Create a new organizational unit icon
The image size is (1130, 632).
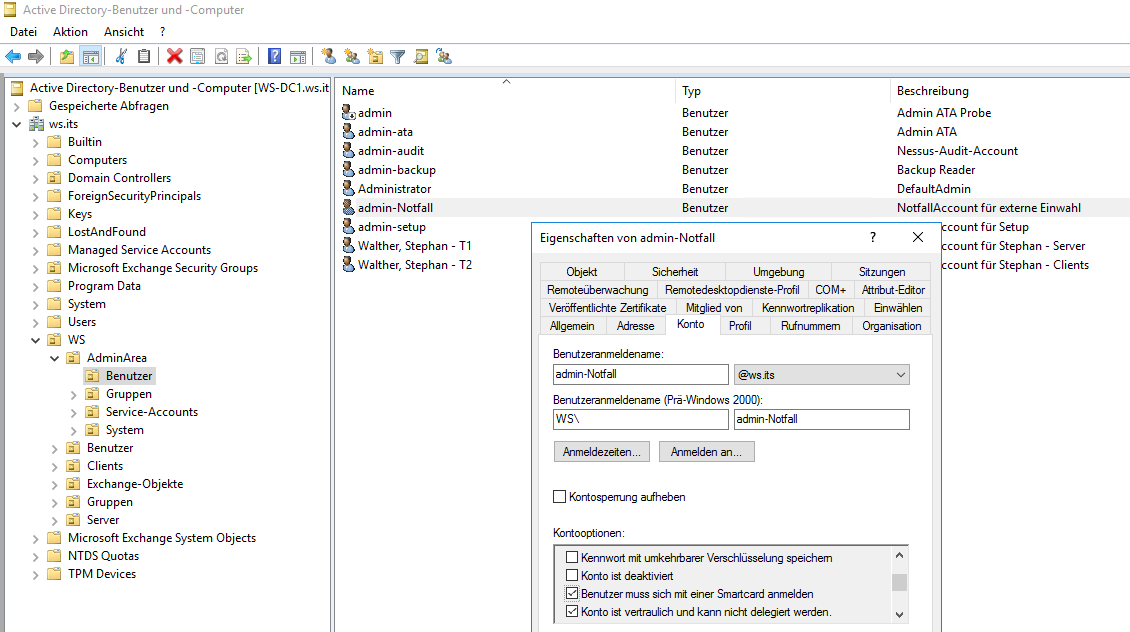point(375,56)
